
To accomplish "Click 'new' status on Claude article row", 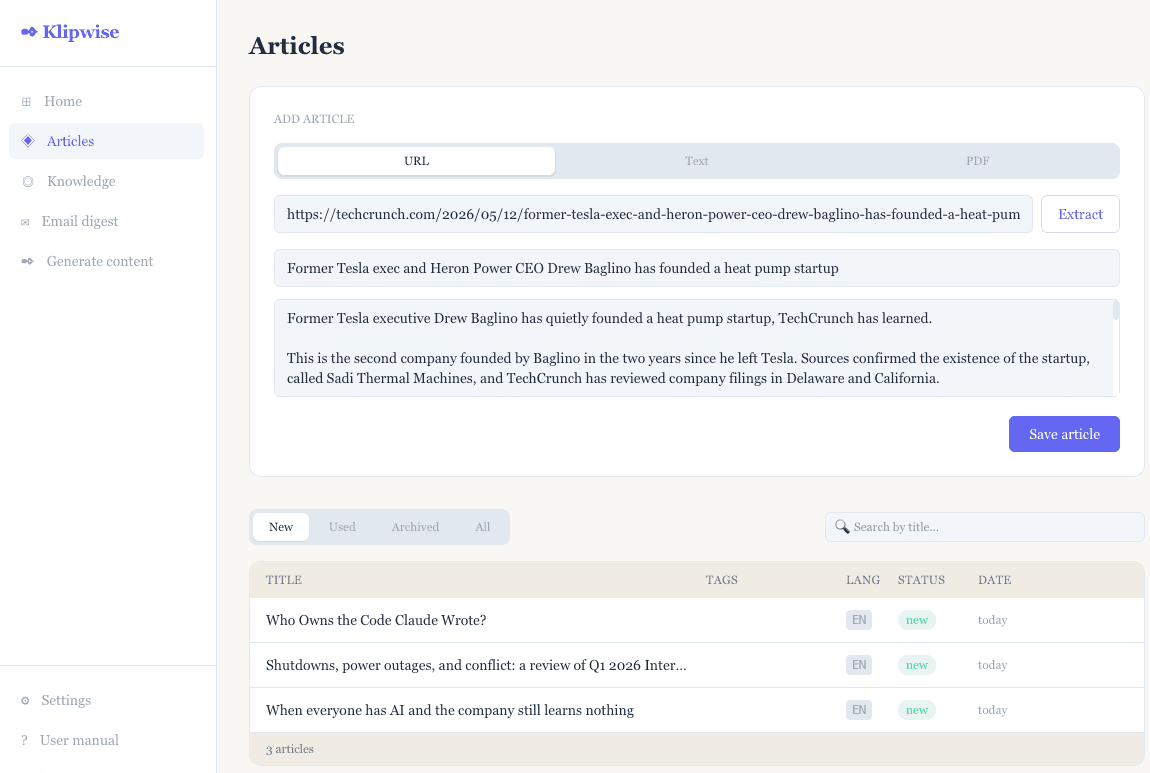I will coord(917,620).
